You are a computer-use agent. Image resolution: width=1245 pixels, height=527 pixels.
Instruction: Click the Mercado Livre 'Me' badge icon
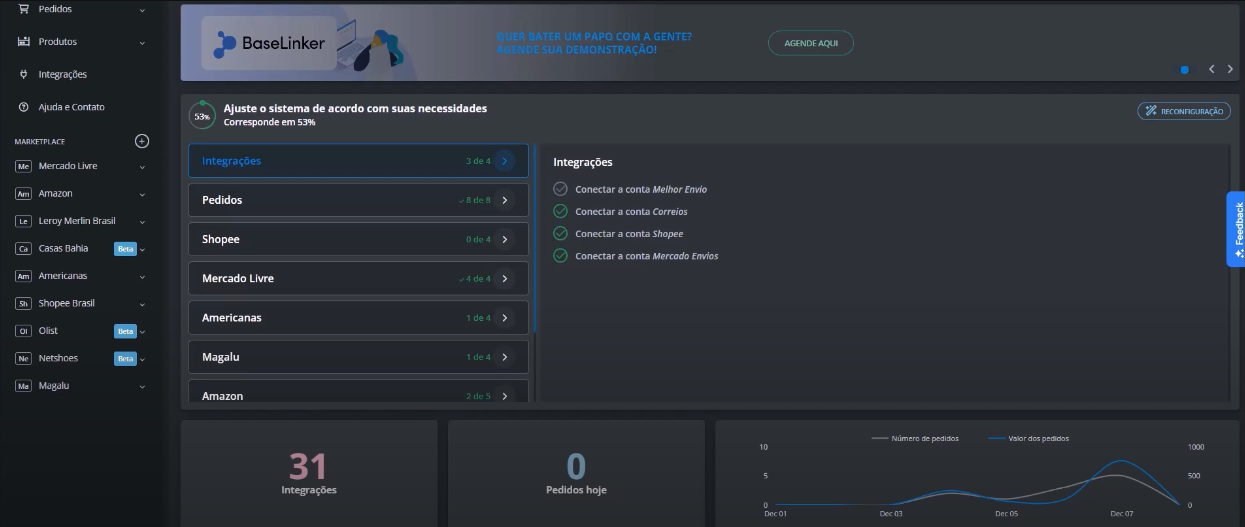[x=24, y=166]
